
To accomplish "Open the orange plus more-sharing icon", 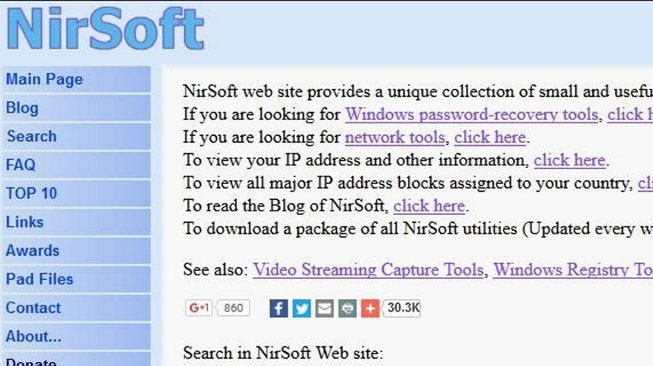I will (x=370, y=309).
